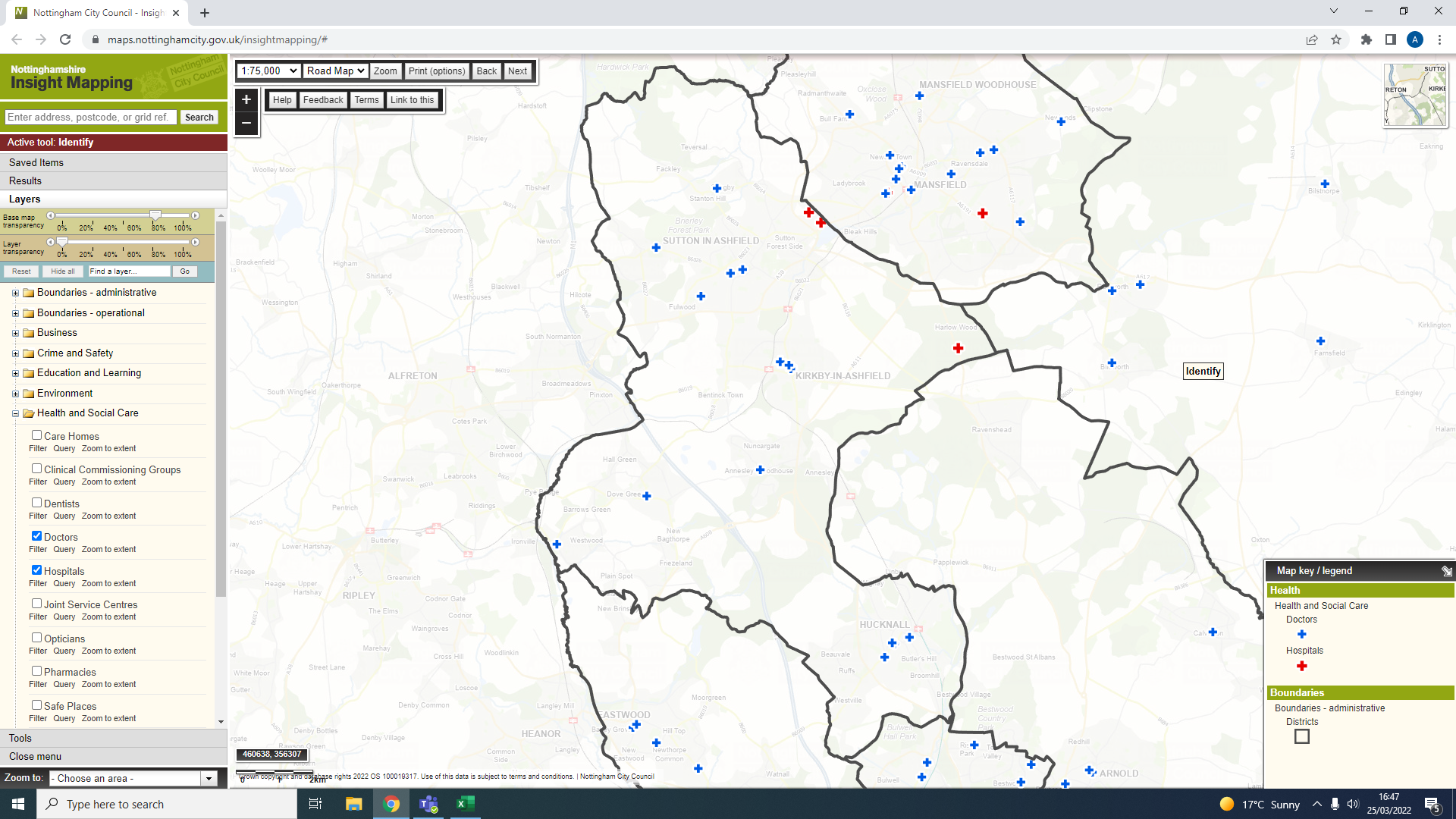Bookmark this page with star icon
This screenshot has width=1456, height=819.
(1336, 39)
